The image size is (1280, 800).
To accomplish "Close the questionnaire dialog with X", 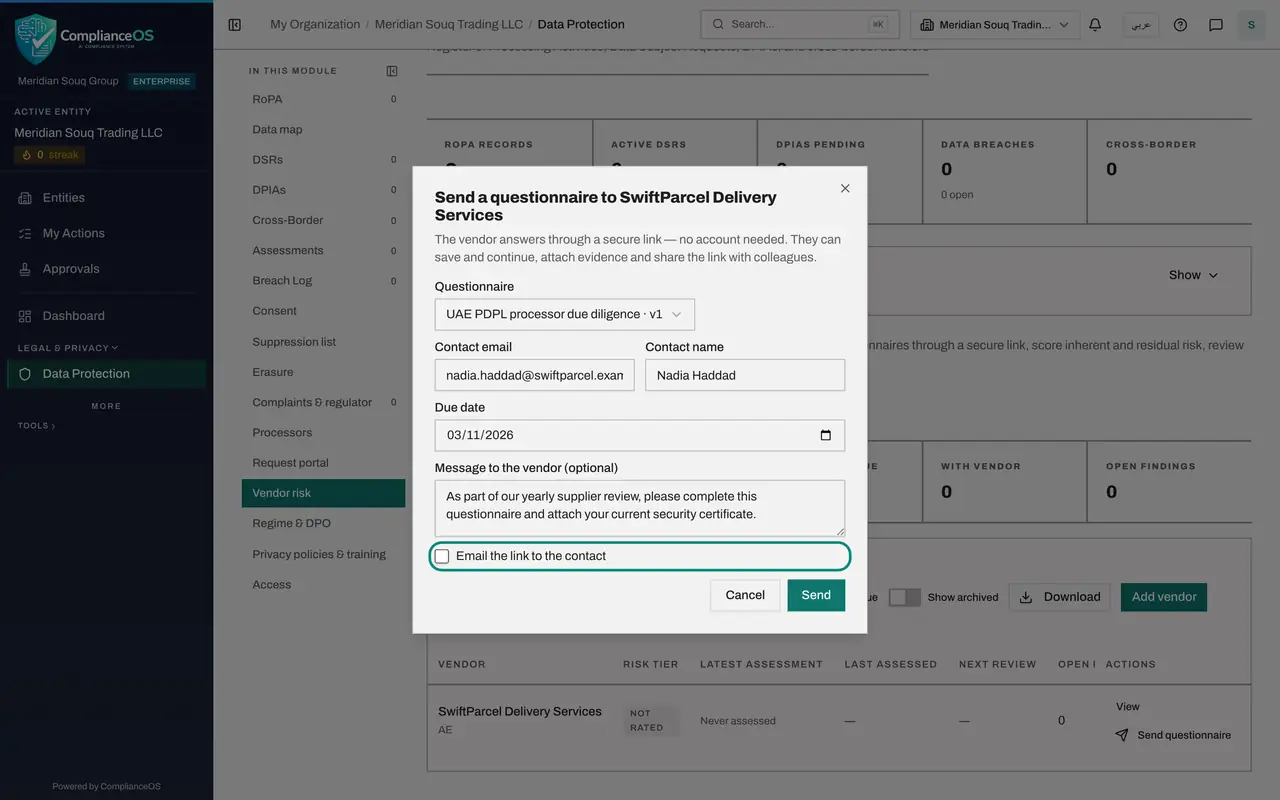I will click(x=845, y=188).
